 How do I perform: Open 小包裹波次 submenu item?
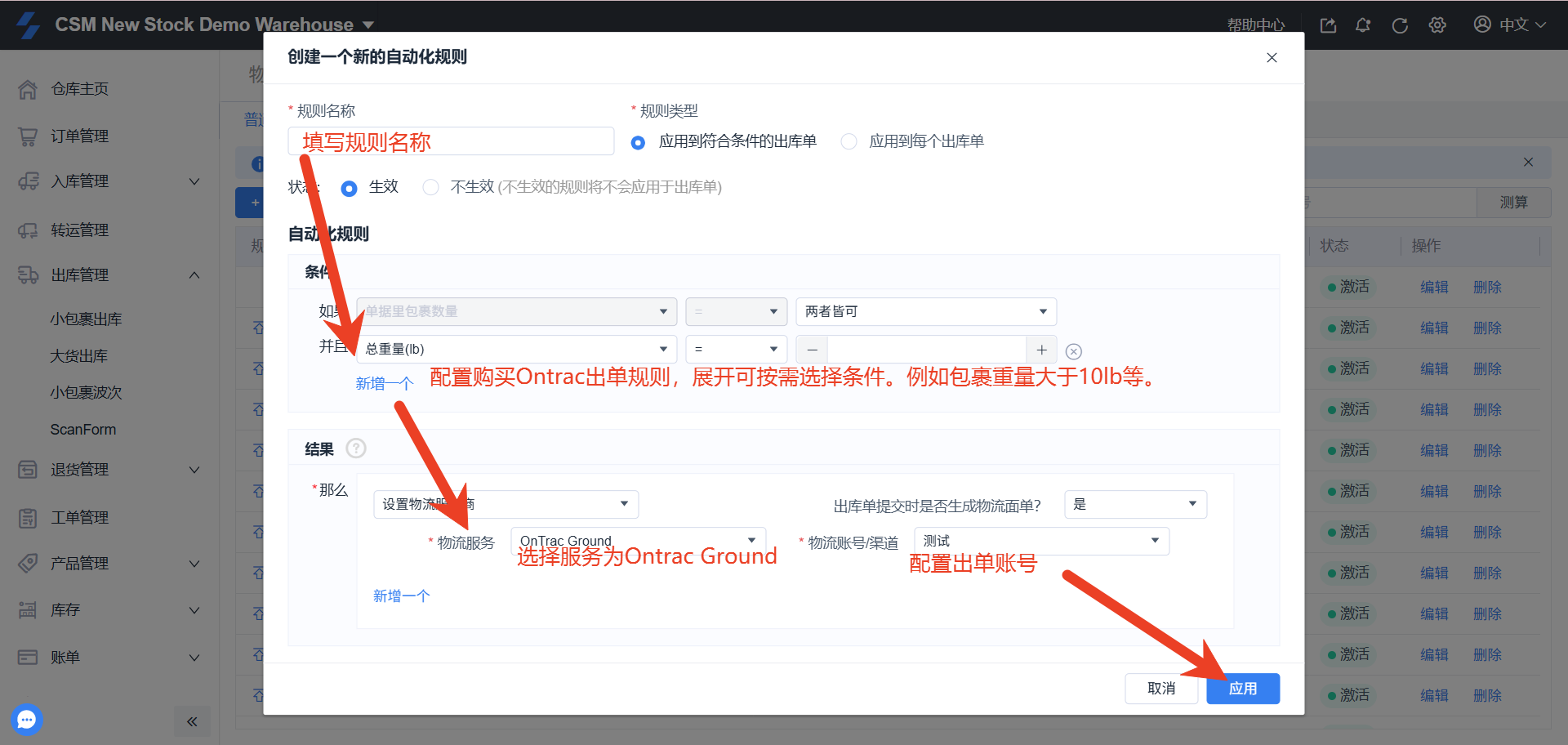point(86,393)
